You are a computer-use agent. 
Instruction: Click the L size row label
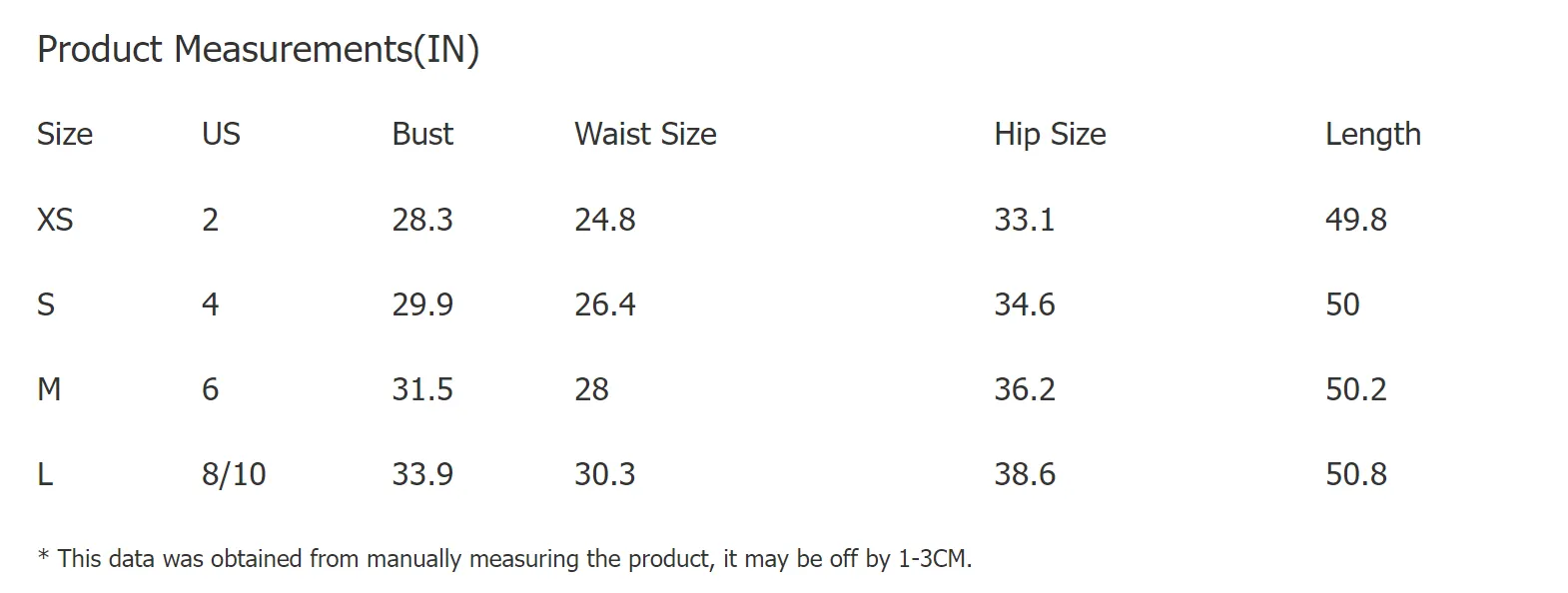(x=45, y=474)
